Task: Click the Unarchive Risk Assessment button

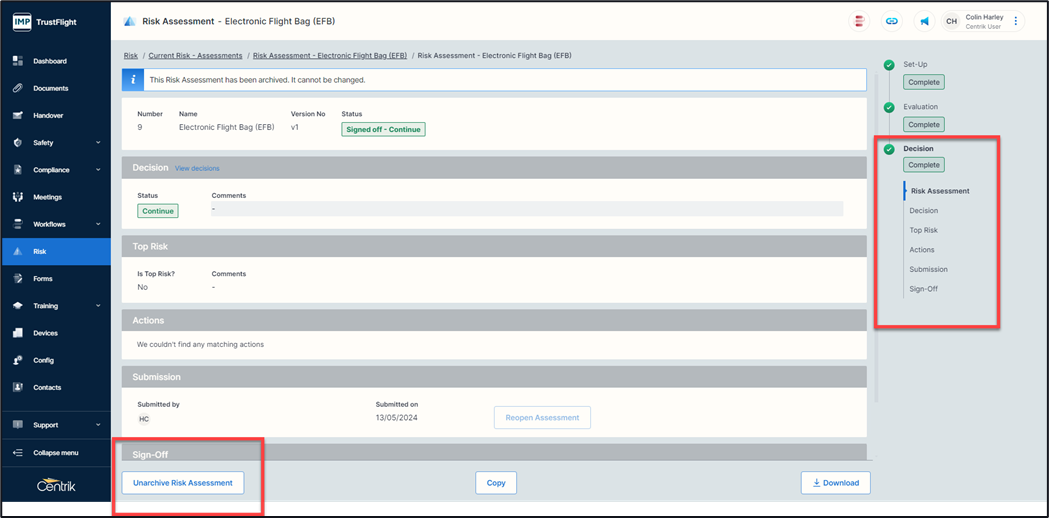Action: click(x=183, y=483)
